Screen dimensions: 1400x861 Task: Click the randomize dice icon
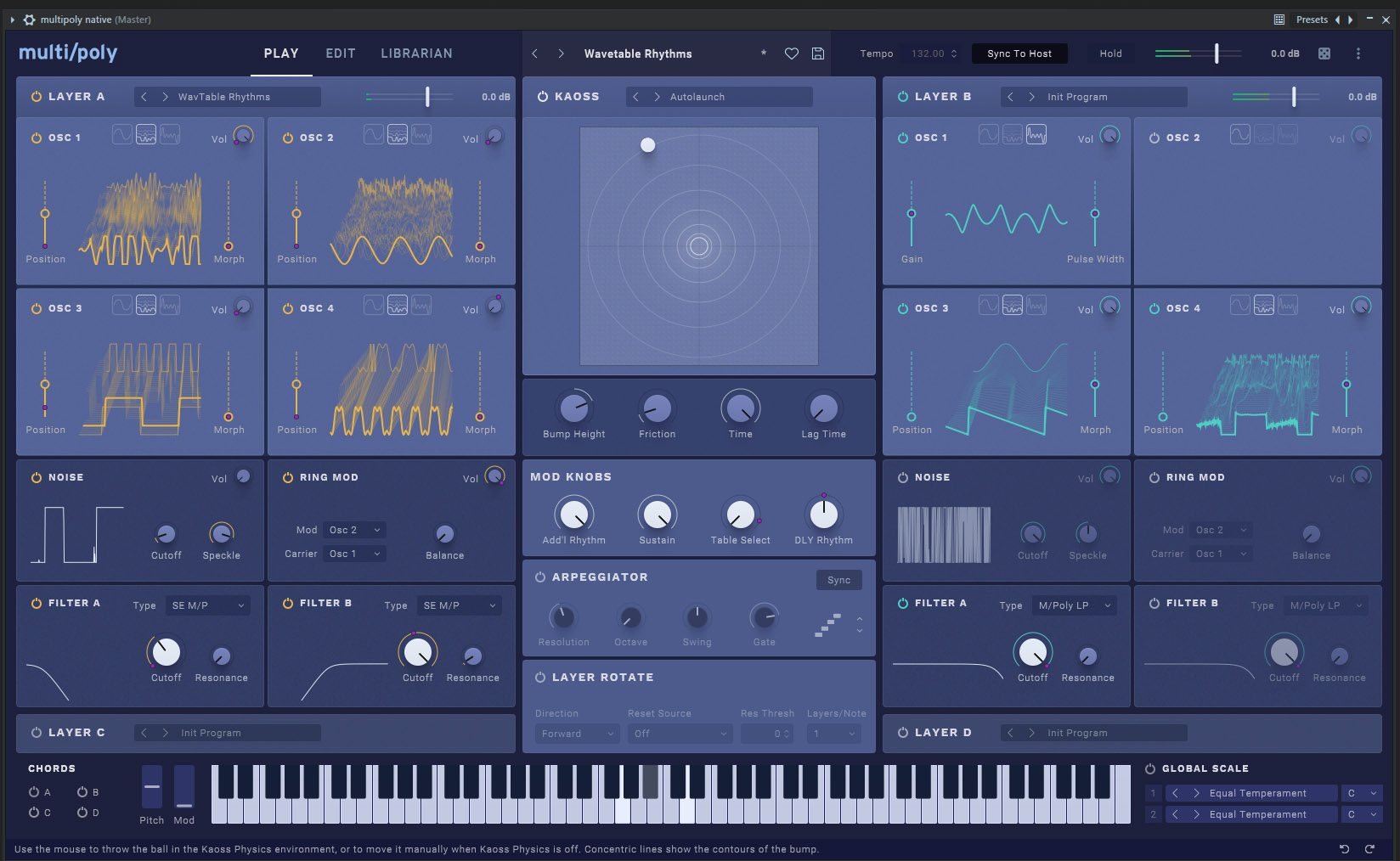tap(1324, 53)
